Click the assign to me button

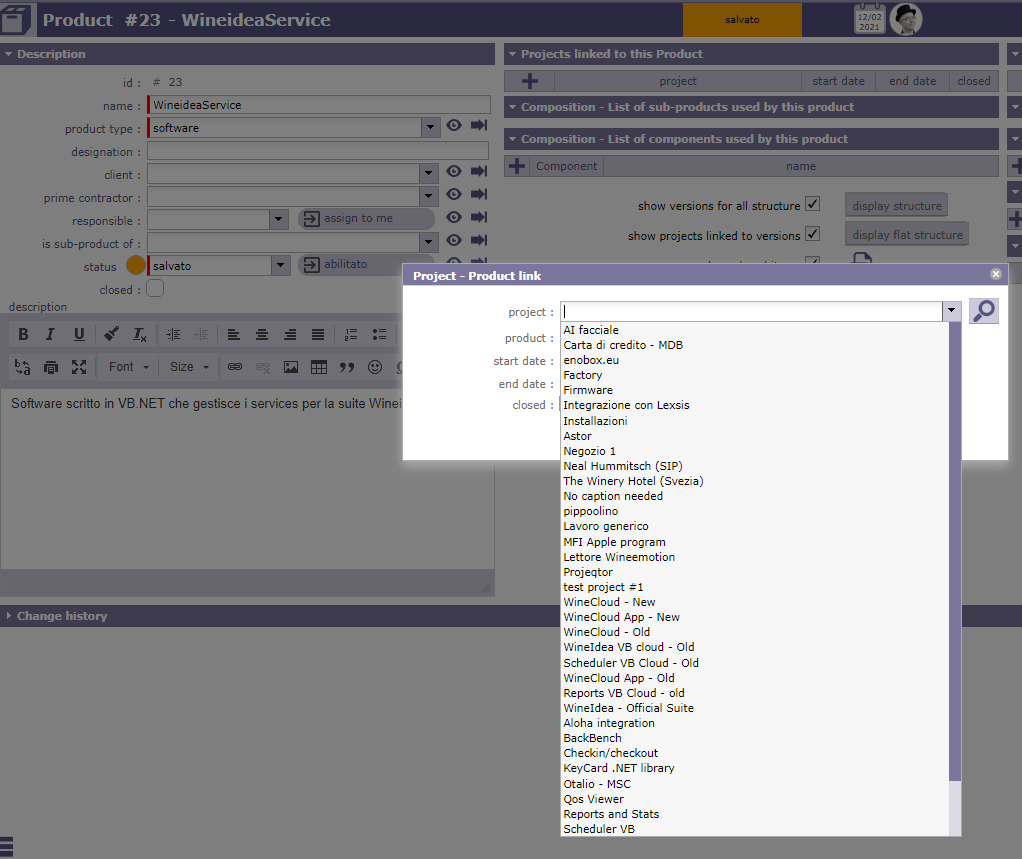coord(366,218)
